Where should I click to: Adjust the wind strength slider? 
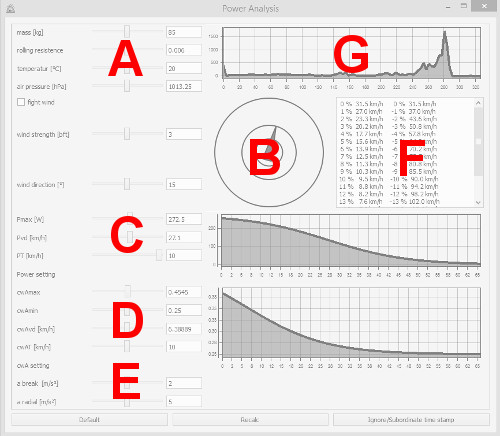(127, 134)
